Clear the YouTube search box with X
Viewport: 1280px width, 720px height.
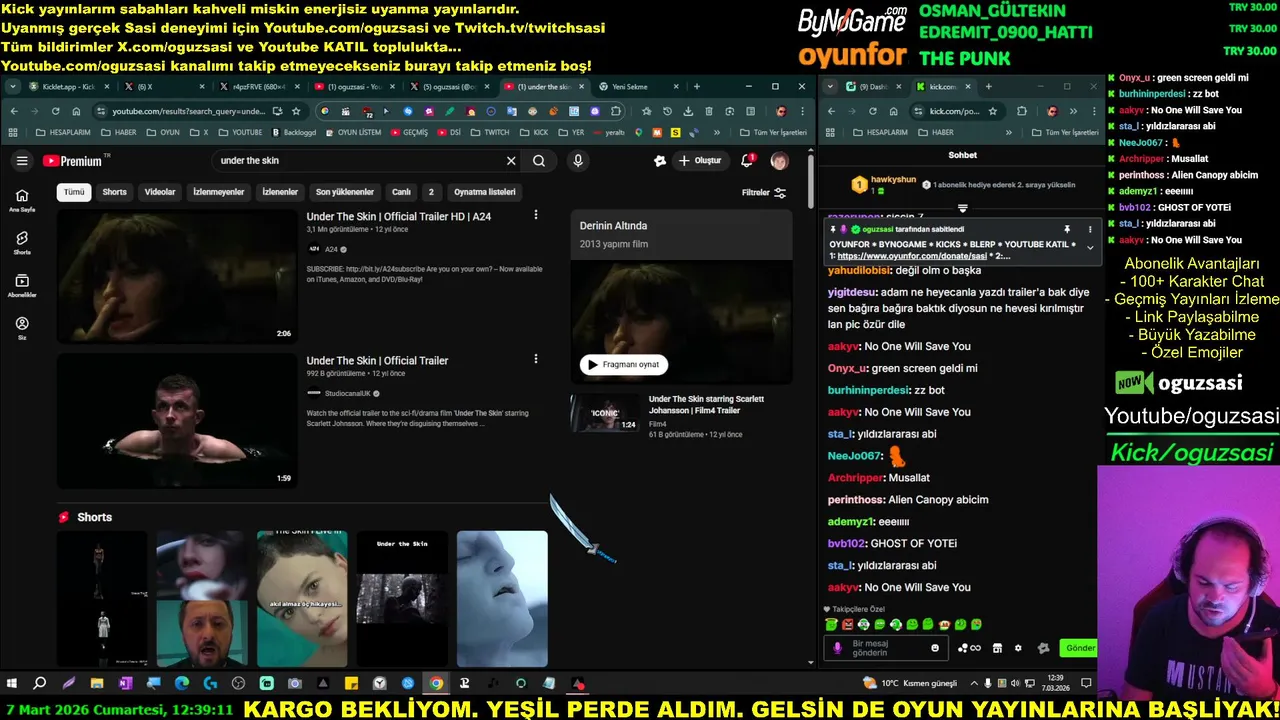click(511, 161)
